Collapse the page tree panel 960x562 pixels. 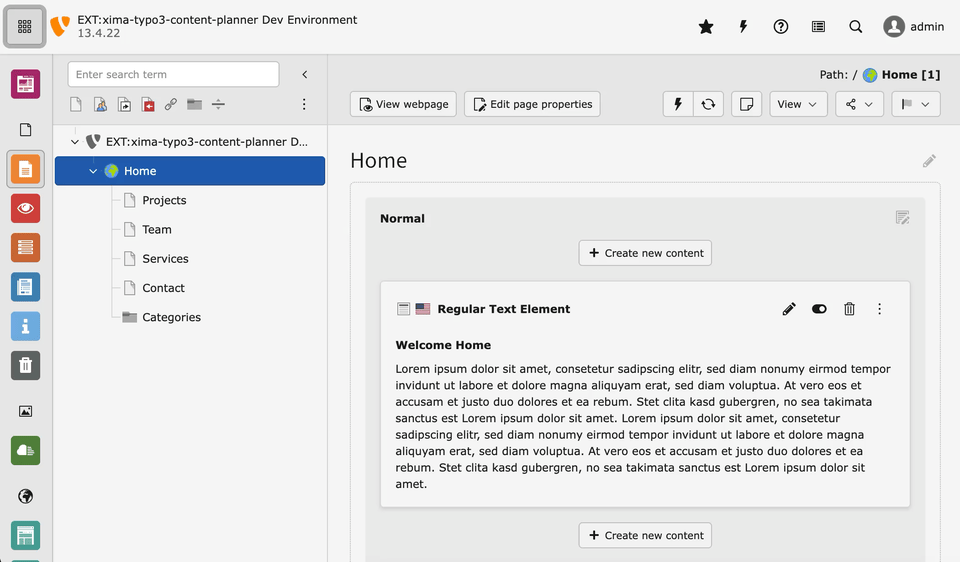[304, 75]
